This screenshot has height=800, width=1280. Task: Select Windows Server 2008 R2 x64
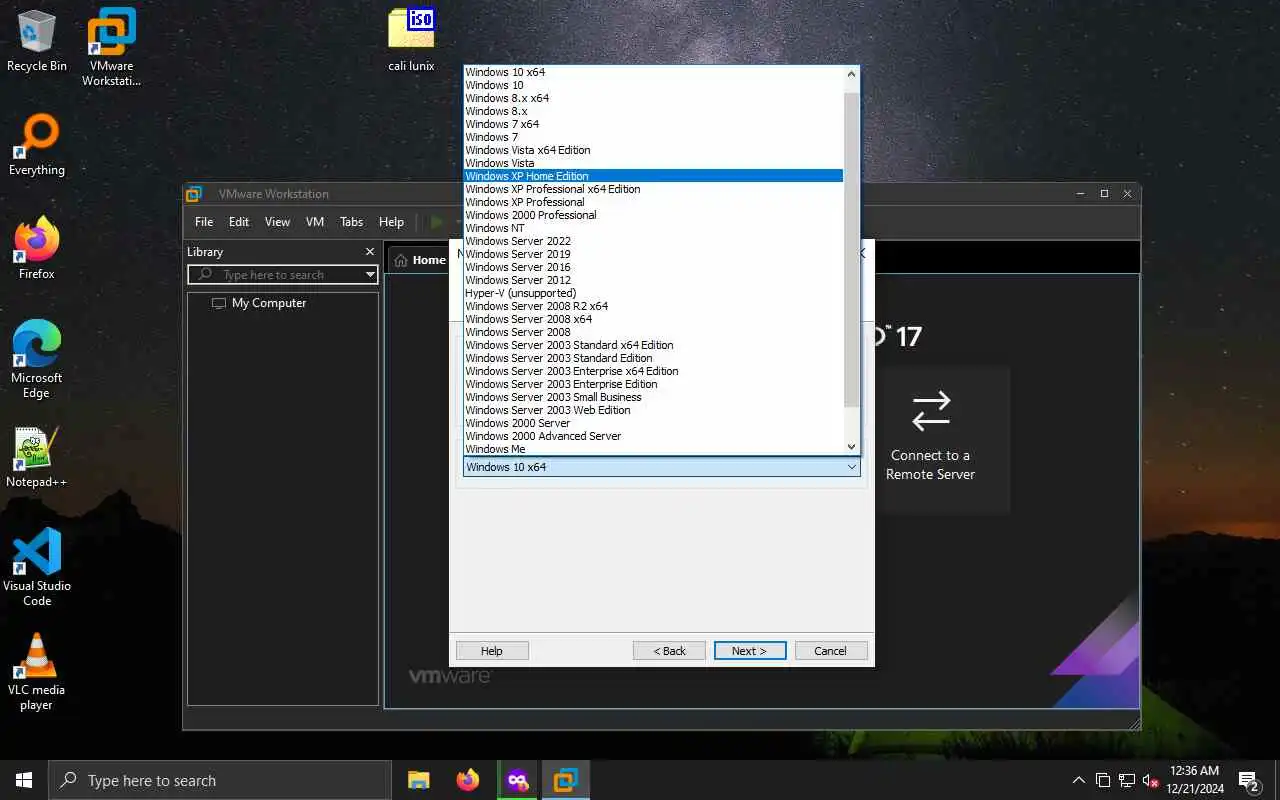pos(654,306)
